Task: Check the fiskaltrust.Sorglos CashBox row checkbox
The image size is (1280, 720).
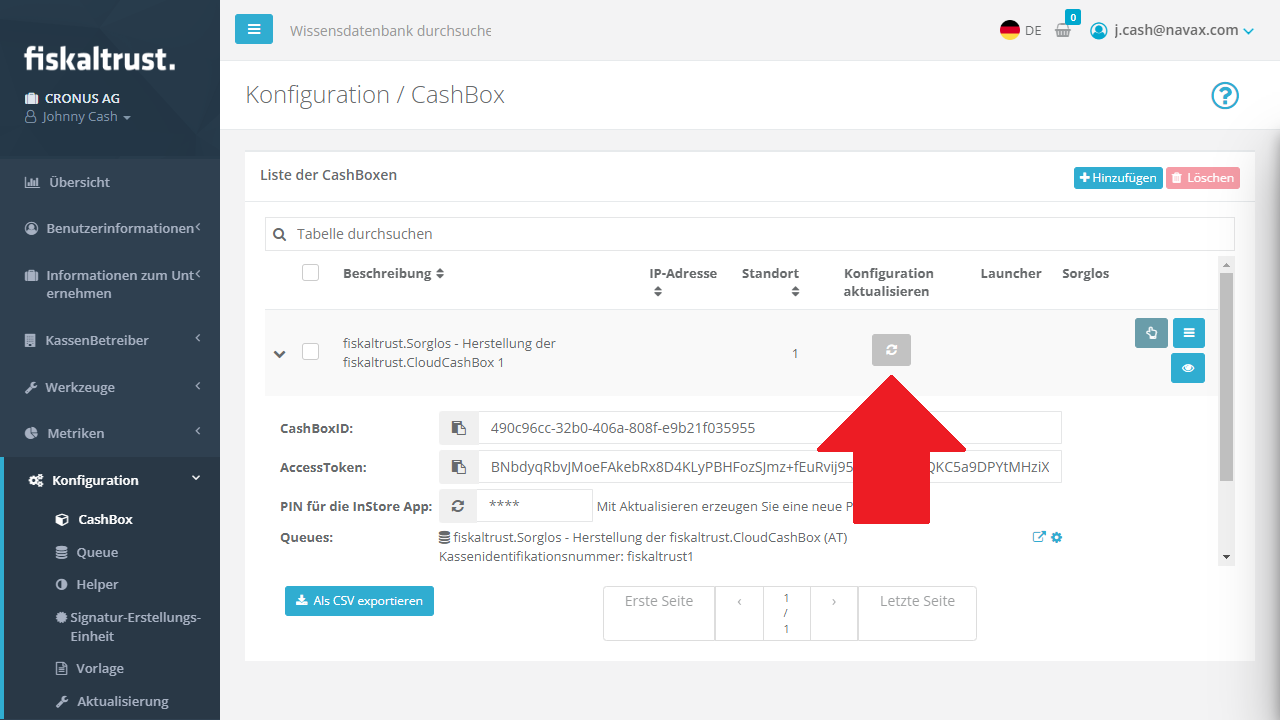Action: point(310,351)
